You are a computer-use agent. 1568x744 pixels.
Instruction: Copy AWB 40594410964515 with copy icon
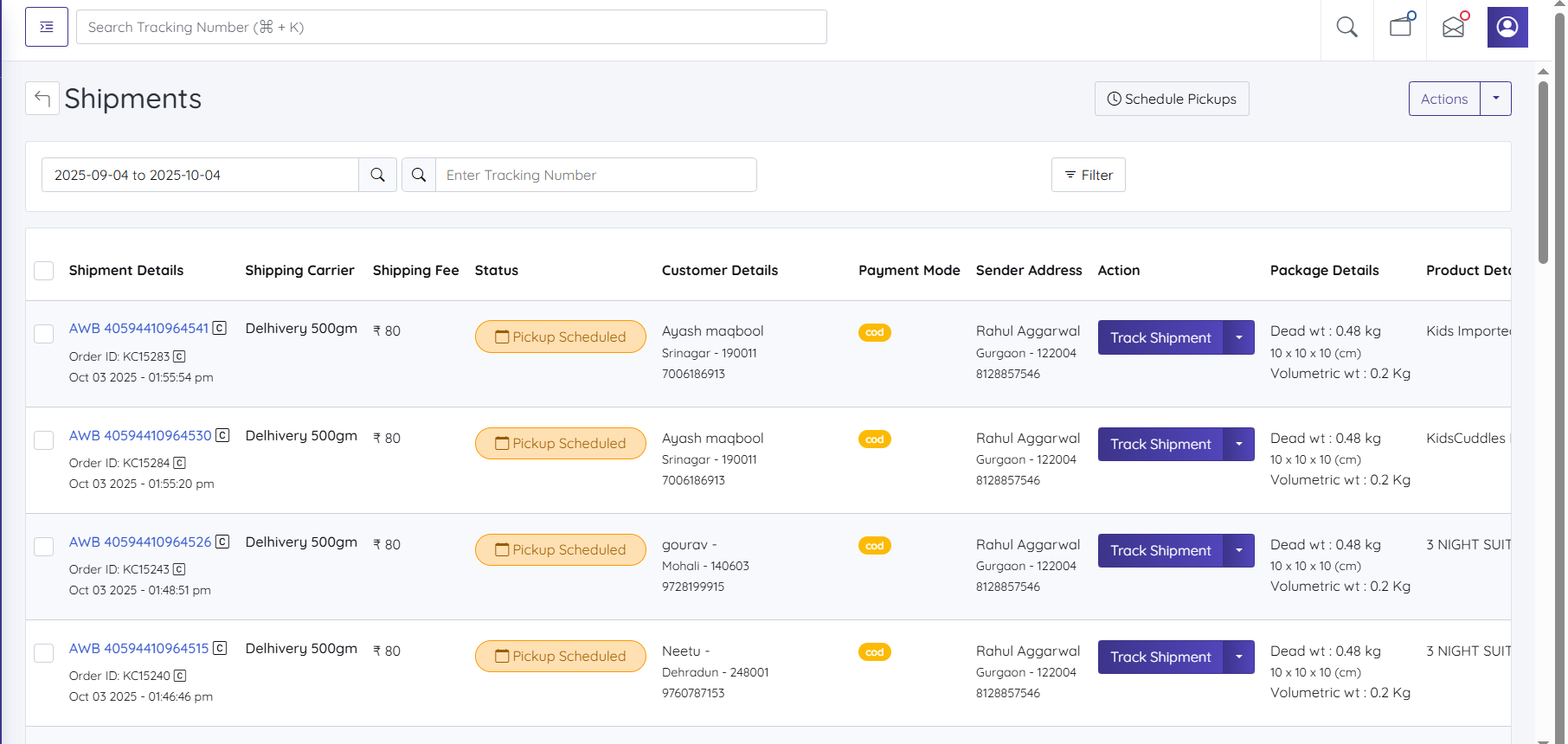(220, 648)
